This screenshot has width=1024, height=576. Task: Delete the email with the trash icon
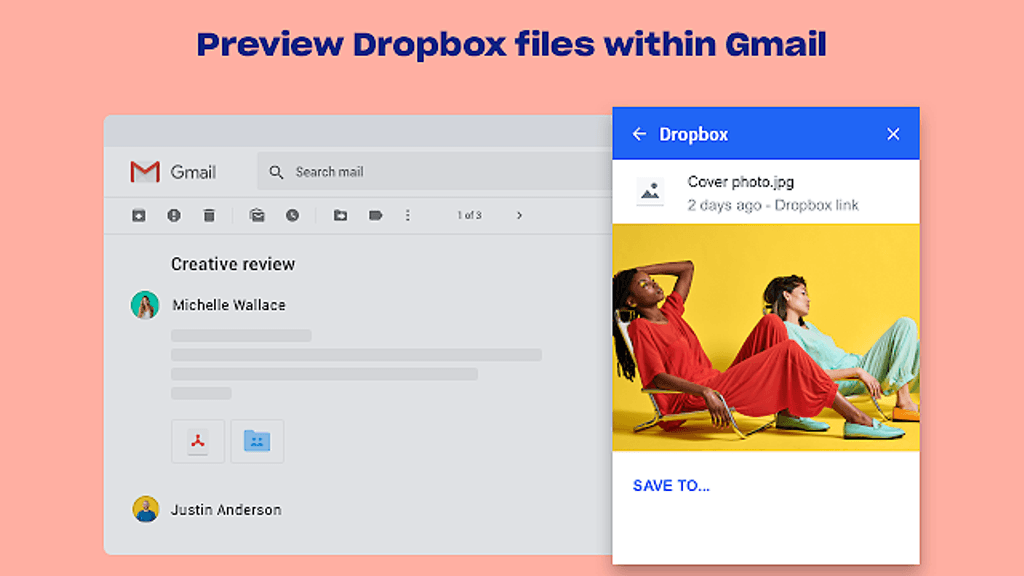click(x=209, y=215)
